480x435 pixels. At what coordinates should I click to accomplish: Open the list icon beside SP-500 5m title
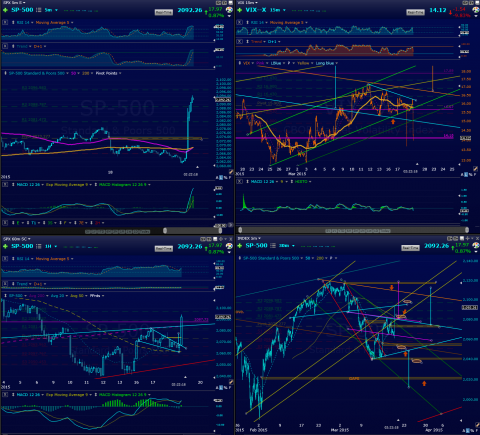click(39, 10)
